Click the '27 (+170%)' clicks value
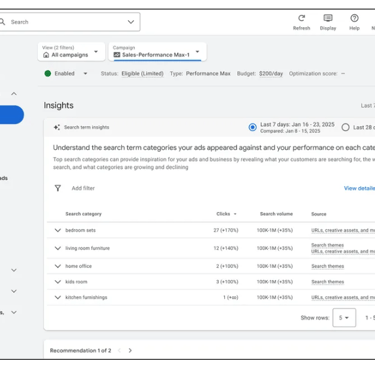Viewport: 375px width, 366px height. click(x=226, y=230)
